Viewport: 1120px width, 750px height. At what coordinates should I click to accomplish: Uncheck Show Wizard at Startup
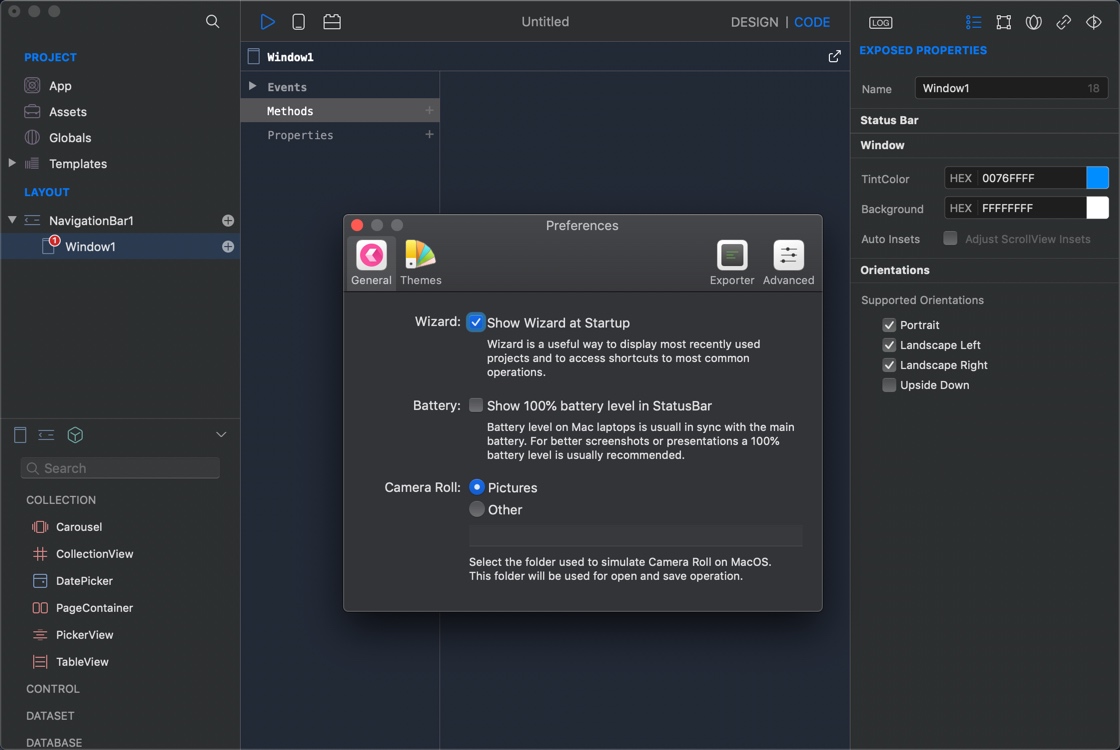(477, 322)
